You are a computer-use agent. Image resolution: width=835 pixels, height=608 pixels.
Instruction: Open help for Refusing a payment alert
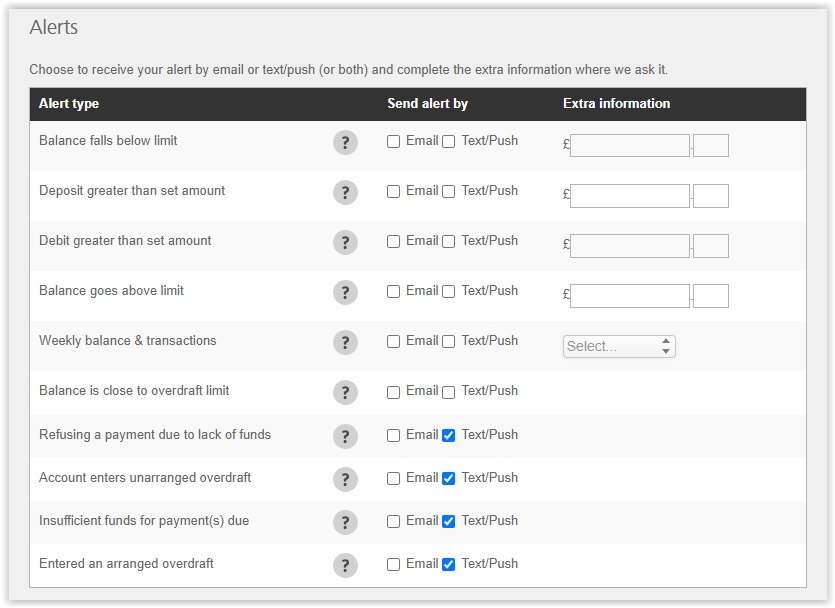tap(345, 437)
